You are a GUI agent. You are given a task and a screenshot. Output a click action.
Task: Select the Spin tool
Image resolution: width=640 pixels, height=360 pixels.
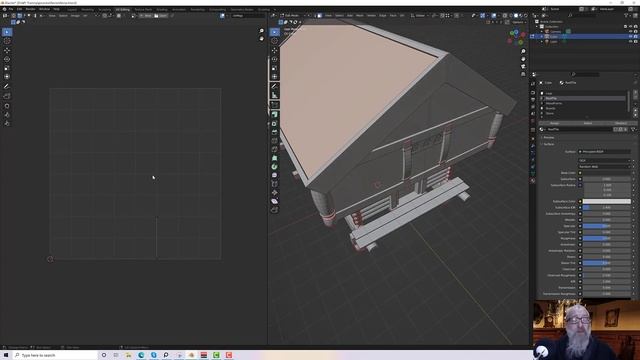tap(274, 167)
